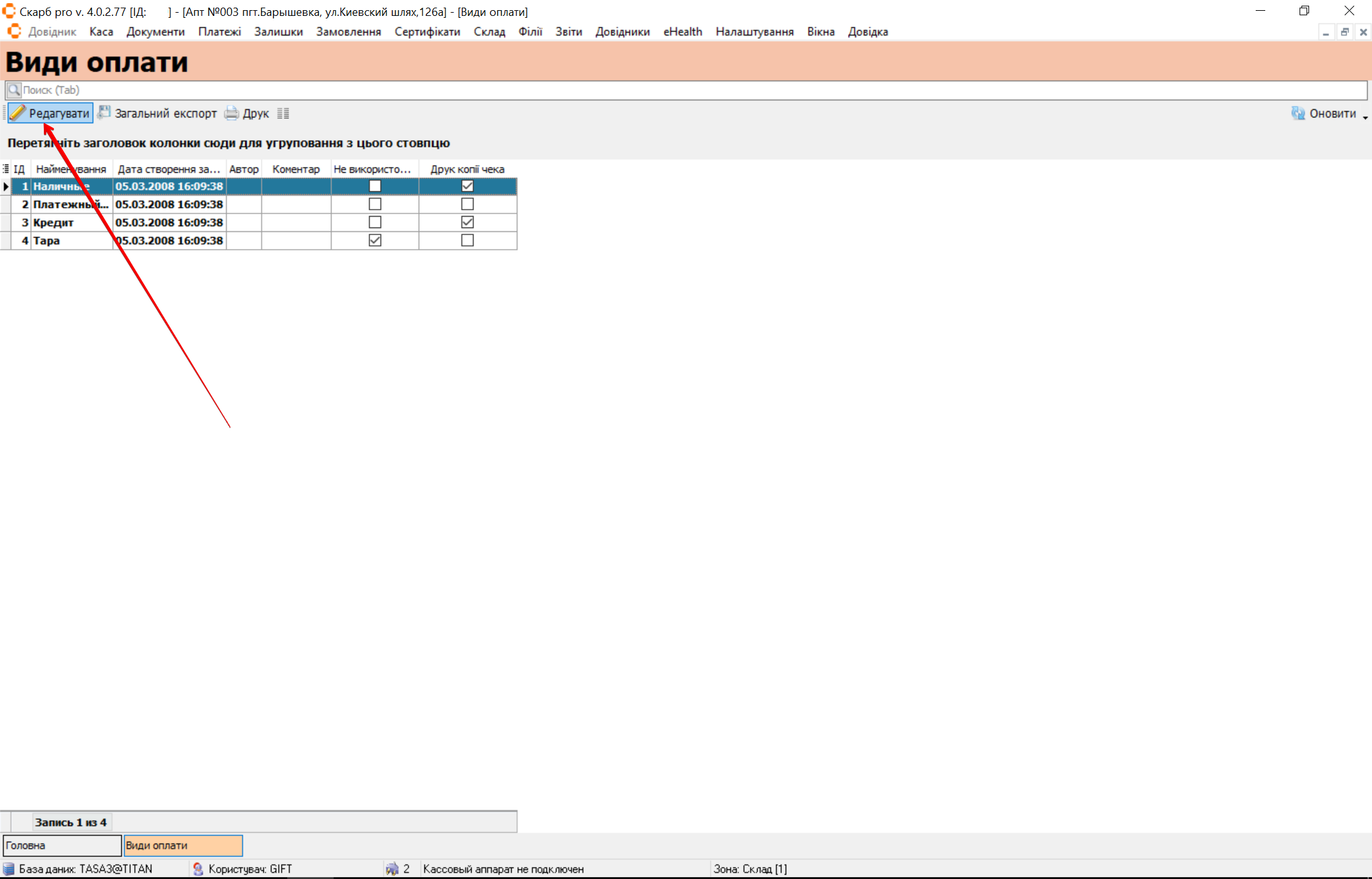Click the column layout icon after Друк
This screenshot has width=1372, height=879.
pyautogui.click(x=283, y=114)
